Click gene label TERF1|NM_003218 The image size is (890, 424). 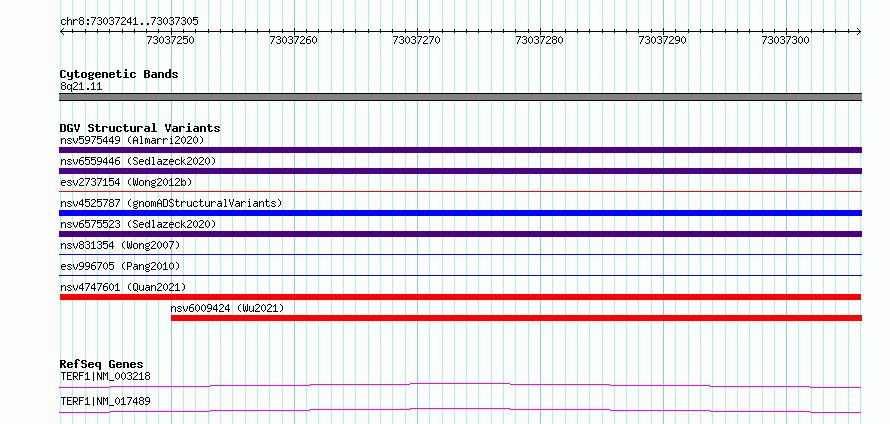(105, 376)
